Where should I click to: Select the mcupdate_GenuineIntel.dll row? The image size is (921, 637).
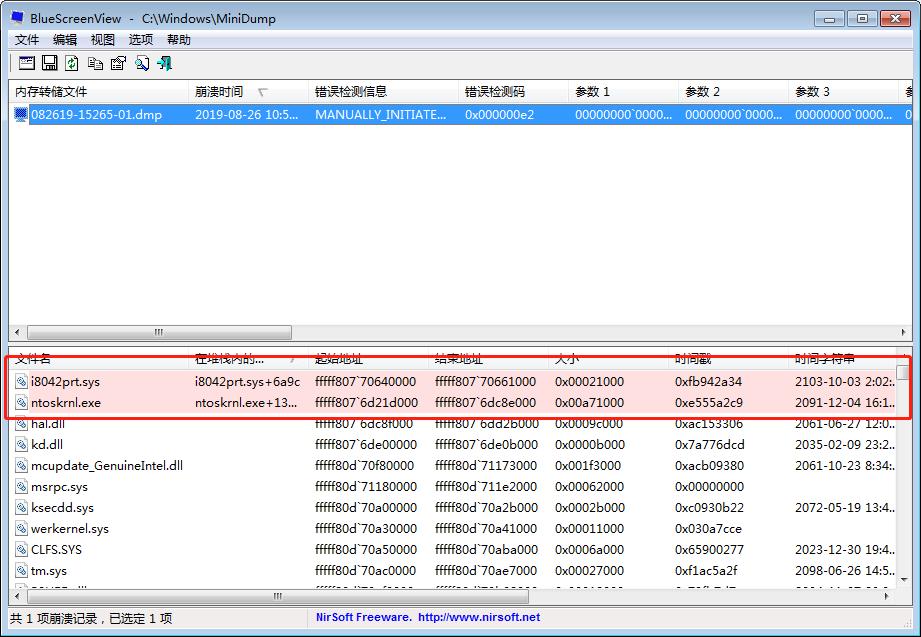pyautogui.click(x=107, y=466)
